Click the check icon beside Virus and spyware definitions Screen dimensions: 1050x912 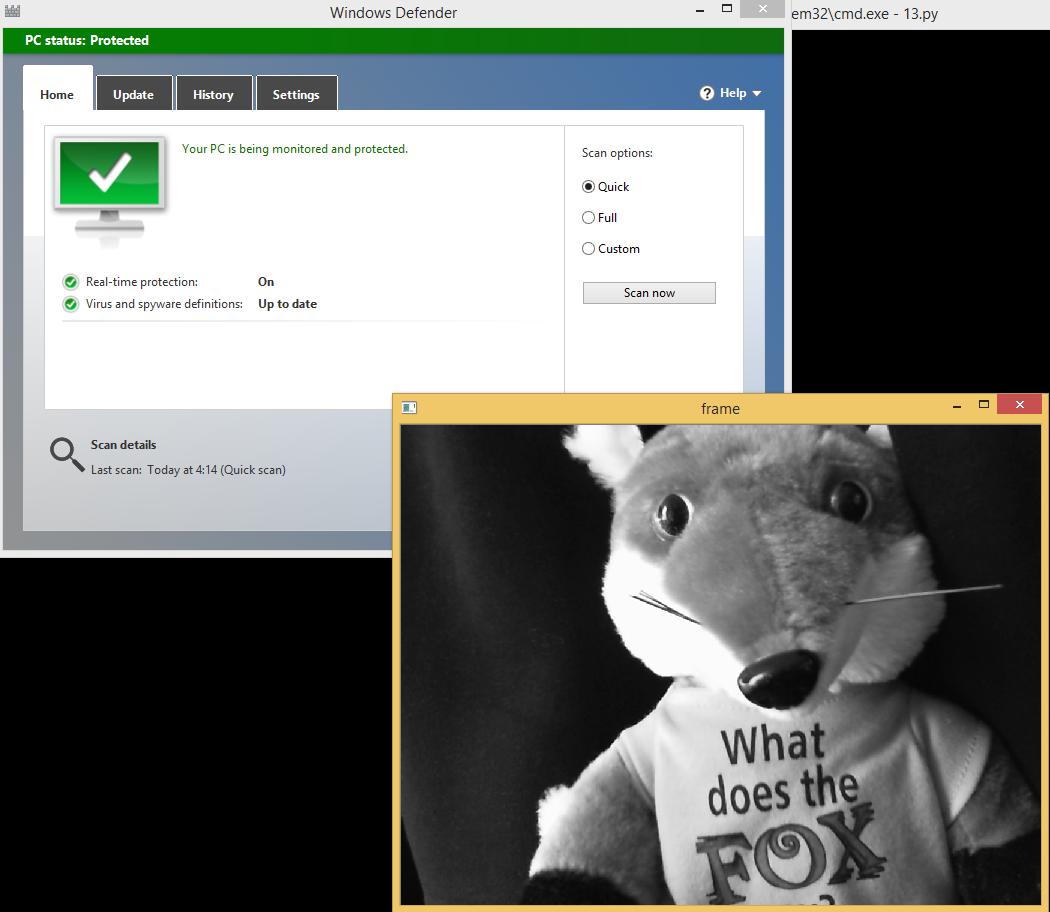70,304
